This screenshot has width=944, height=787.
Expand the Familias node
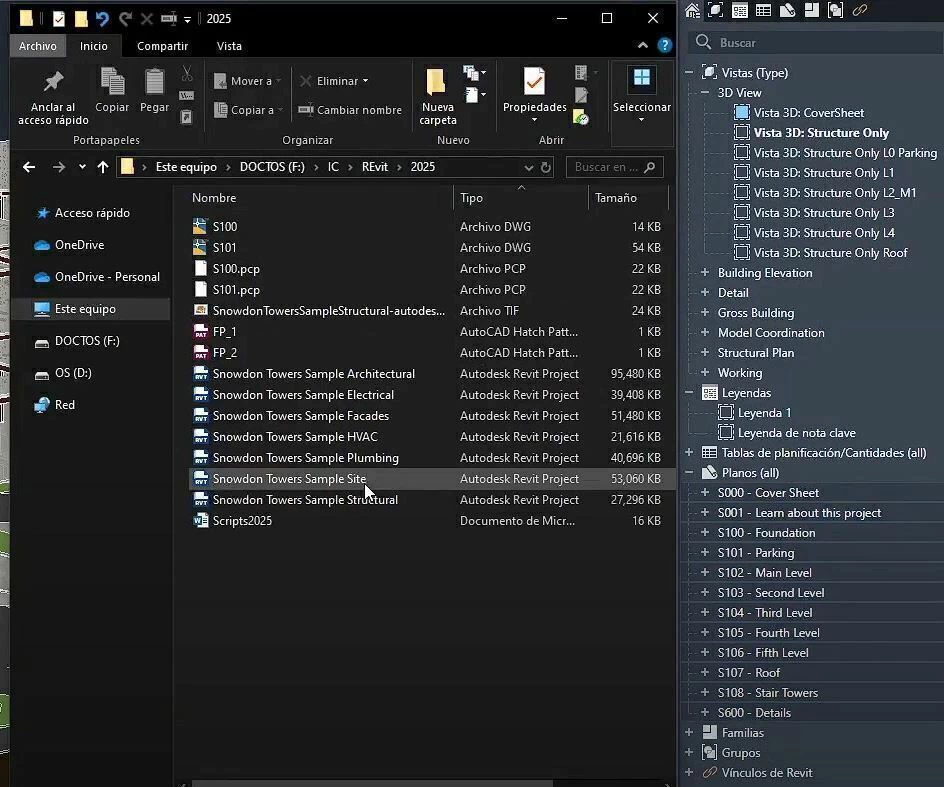pyautogui.click(x=689, y=733)
